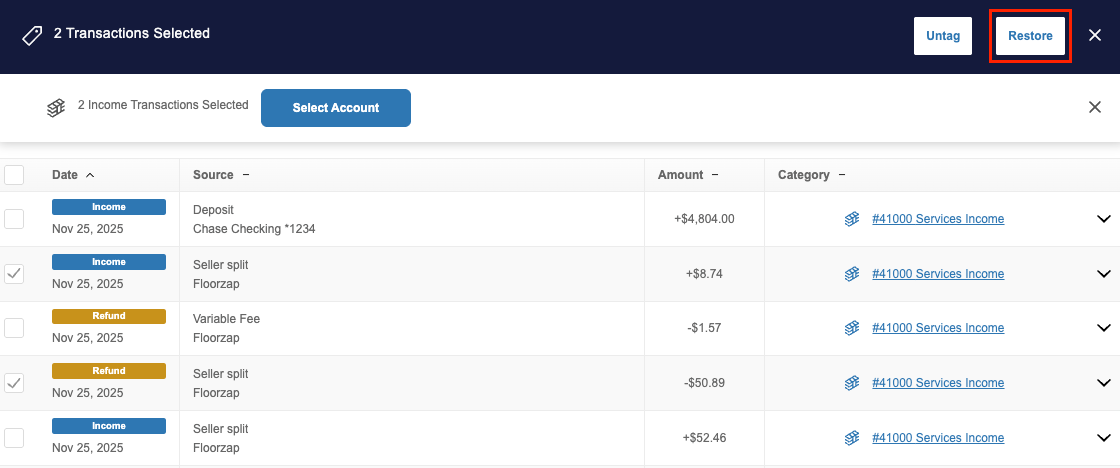Click the cash stack icon in income banner
Viewport: 1120px width, 468px height.
tap(56, 108)
